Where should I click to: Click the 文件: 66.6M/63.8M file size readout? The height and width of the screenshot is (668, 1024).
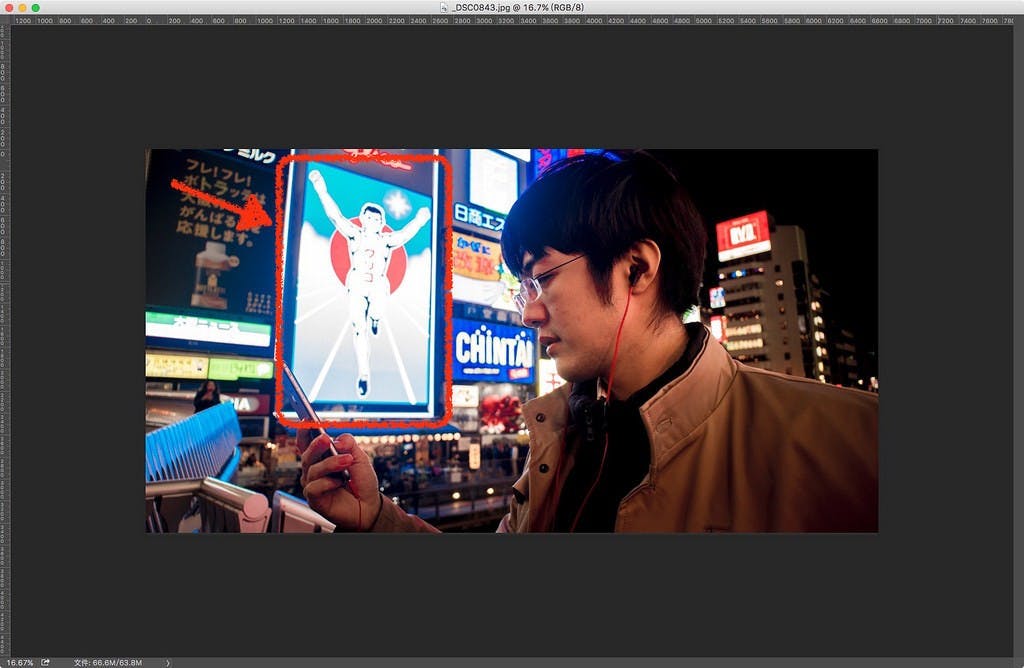point(107,662)
